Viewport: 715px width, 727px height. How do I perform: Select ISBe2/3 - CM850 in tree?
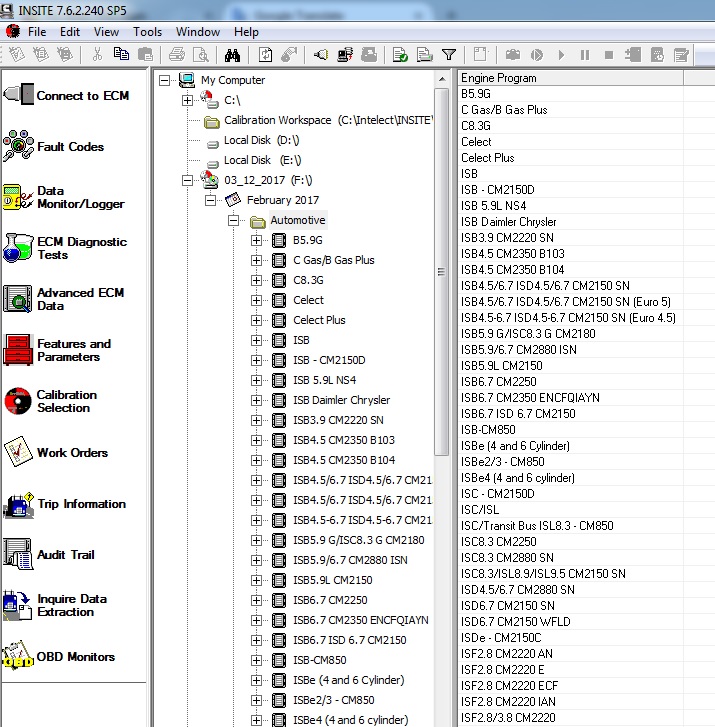coord(333,700)
